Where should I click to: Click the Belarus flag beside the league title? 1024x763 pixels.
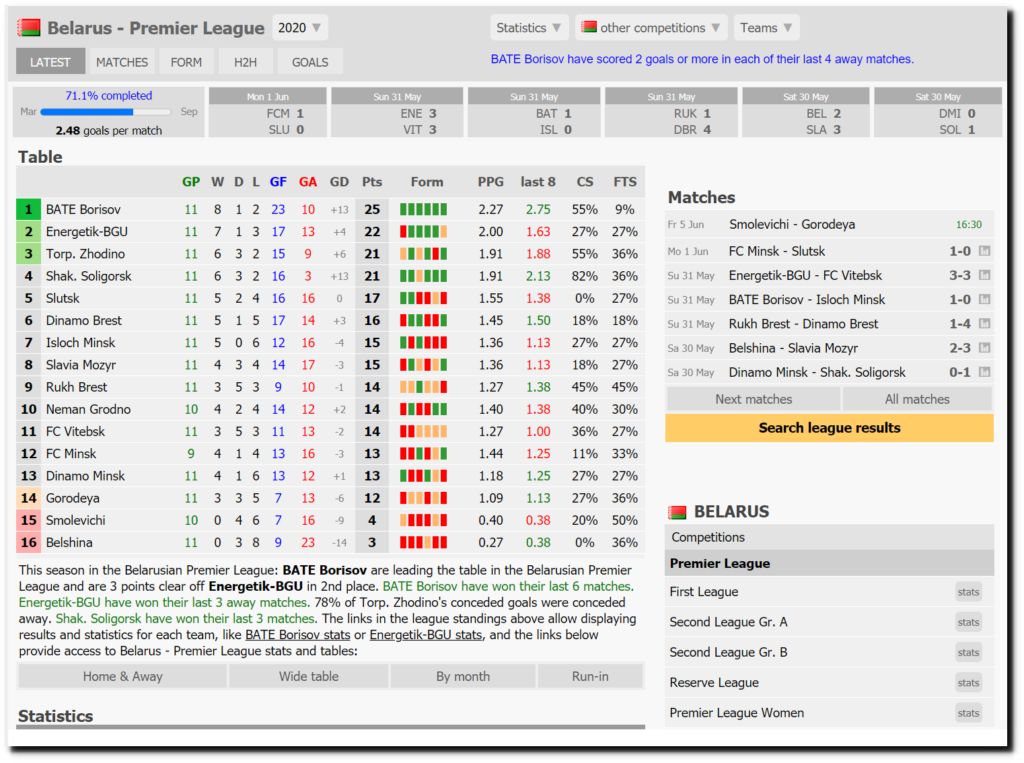coord(29,28)
